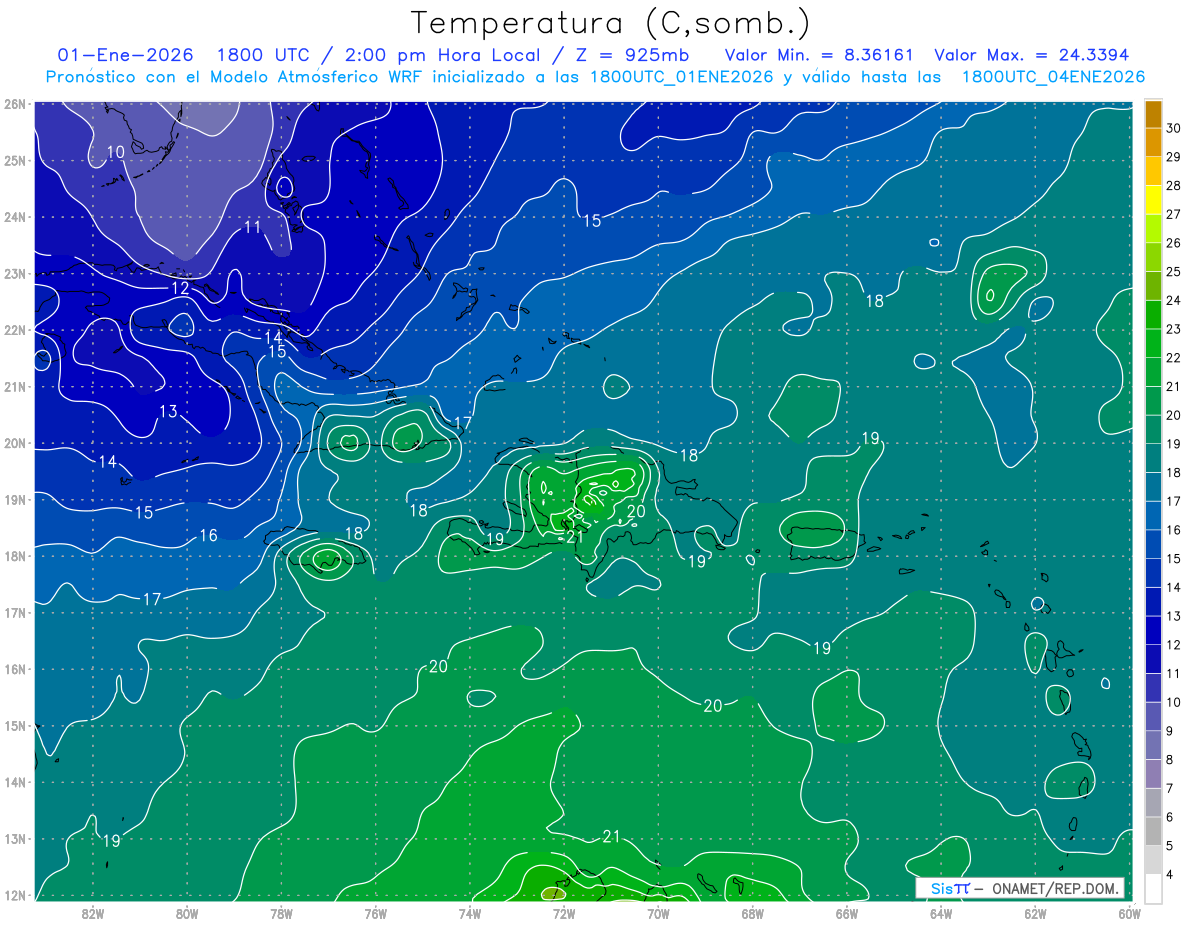The width and height of the screenshot is (1200, 927).
Task: Click colorbar legend label '24'
Action: pyautogui.click(x=1173, y=300)
